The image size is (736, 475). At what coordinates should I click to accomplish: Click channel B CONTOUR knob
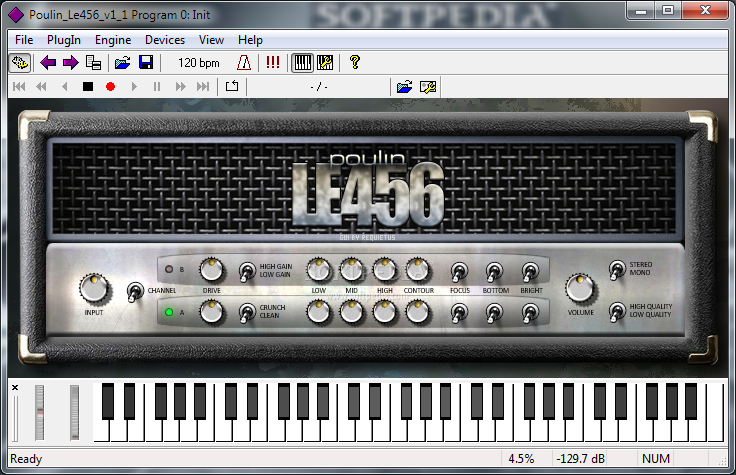coord(417,270)
